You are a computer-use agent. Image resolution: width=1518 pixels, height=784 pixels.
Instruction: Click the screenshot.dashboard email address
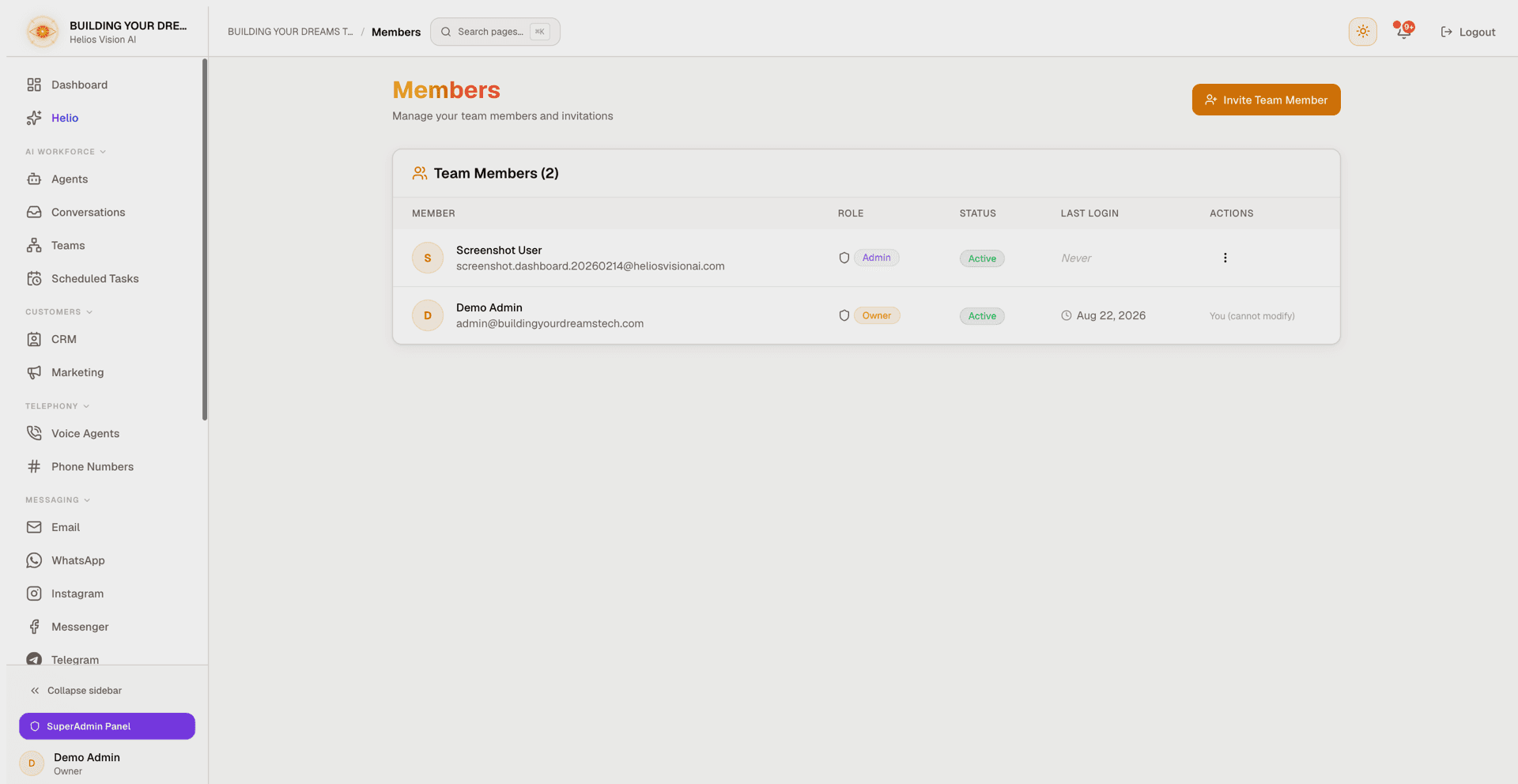pos(591,266)
